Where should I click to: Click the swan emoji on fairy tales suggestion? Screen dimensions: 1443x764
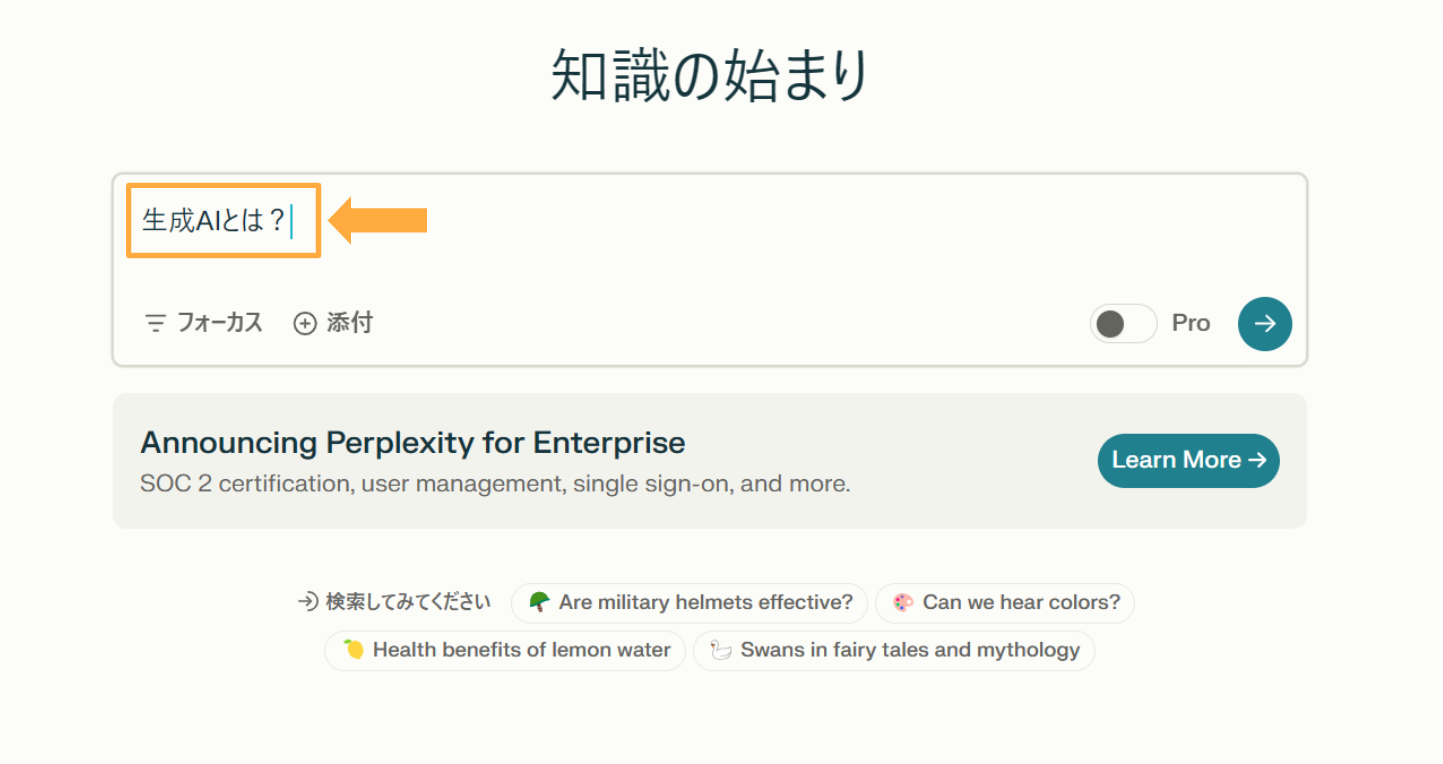[720, 650]
